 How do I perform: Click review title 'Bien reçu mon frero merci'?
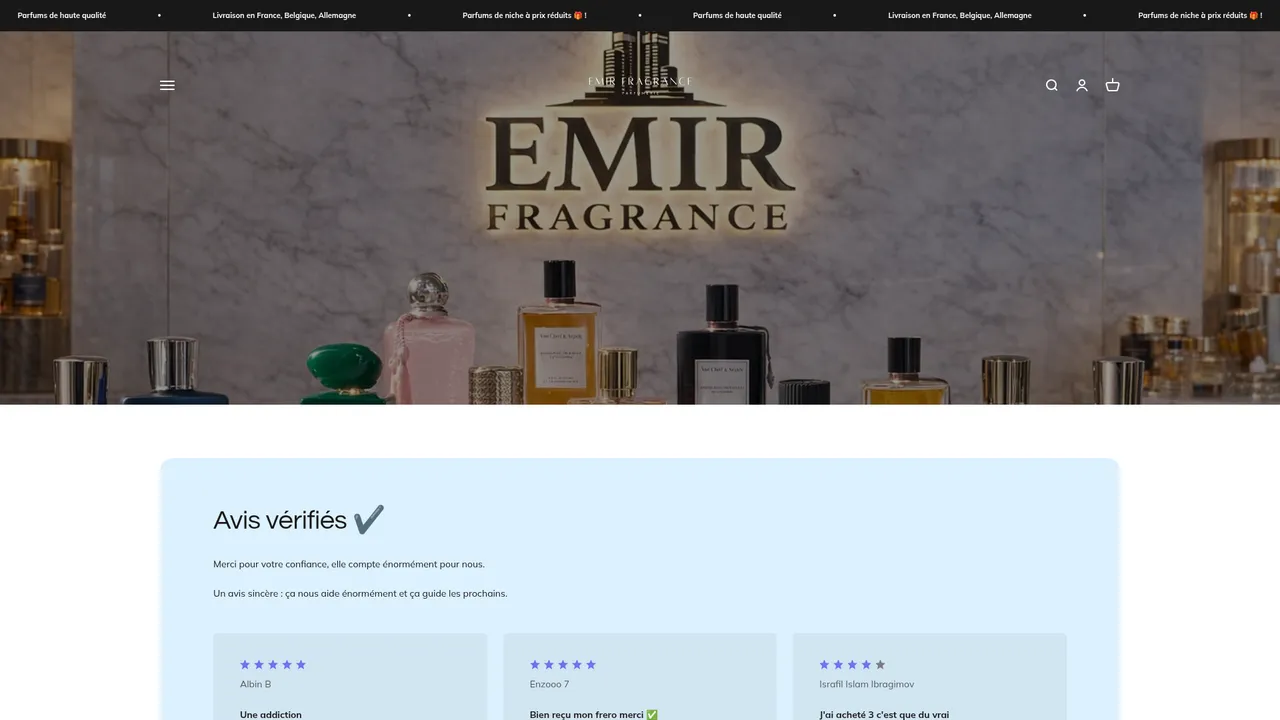[x=594, y=714]
